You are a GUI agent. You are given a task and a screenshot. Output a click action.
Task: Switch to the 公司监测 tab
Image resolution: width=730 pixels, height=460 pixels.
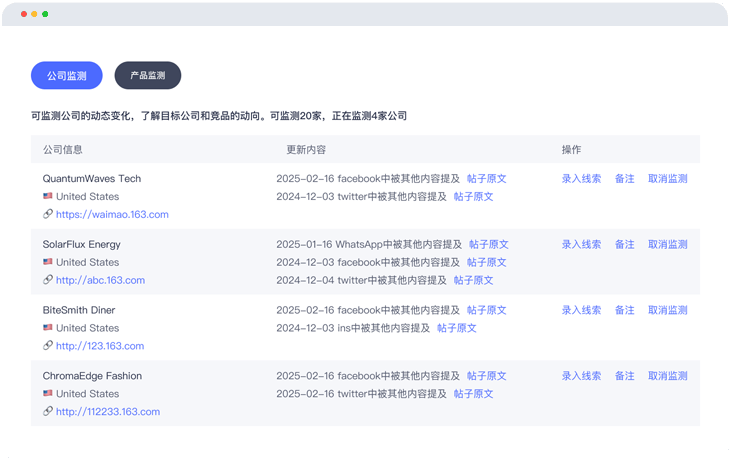coord(67,76)
